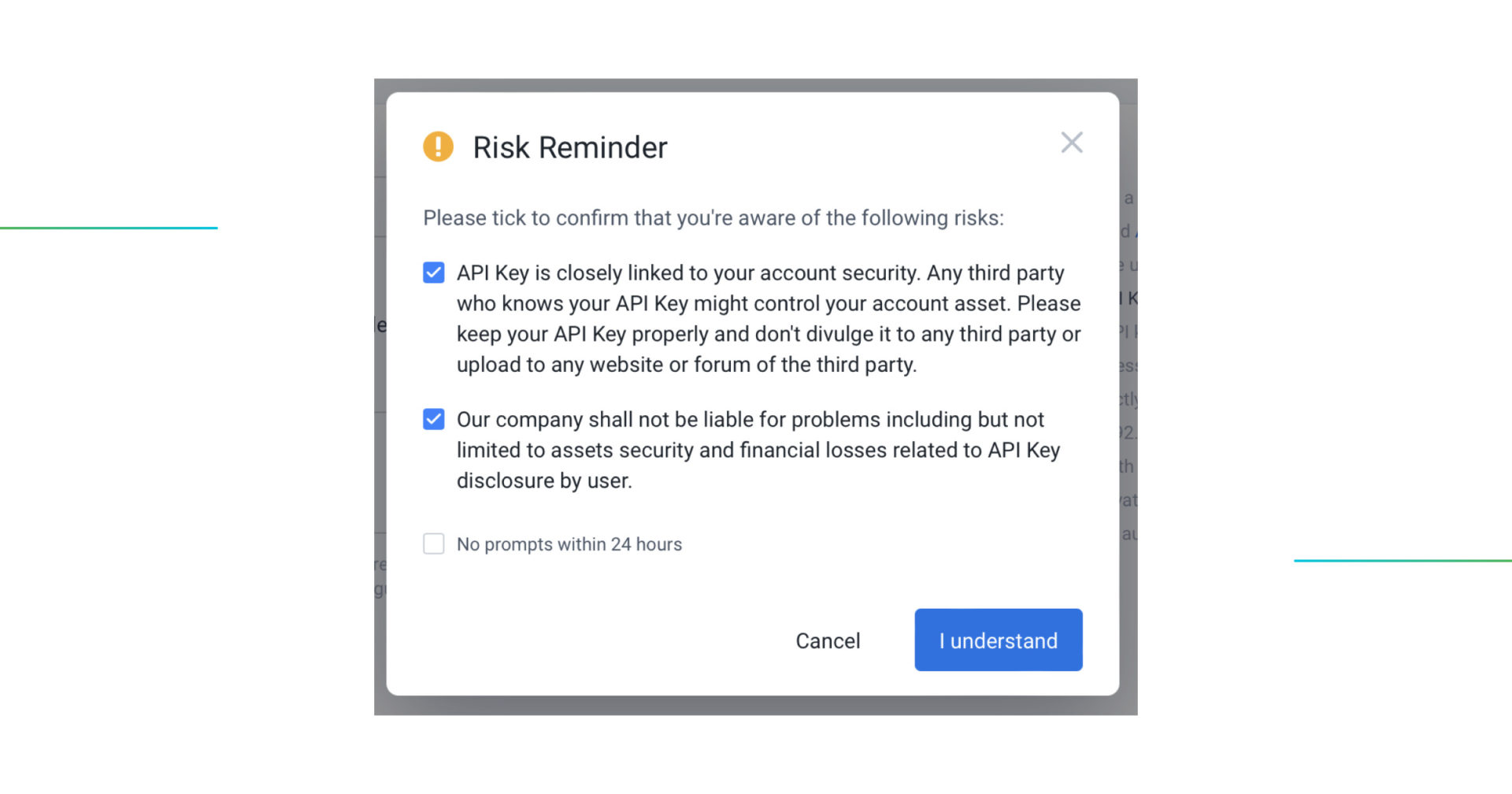The width and height of the screenshot is (1512, 794).
Task: Click the first checkbox's blue checkmark icon
Action: coord(433,273)
